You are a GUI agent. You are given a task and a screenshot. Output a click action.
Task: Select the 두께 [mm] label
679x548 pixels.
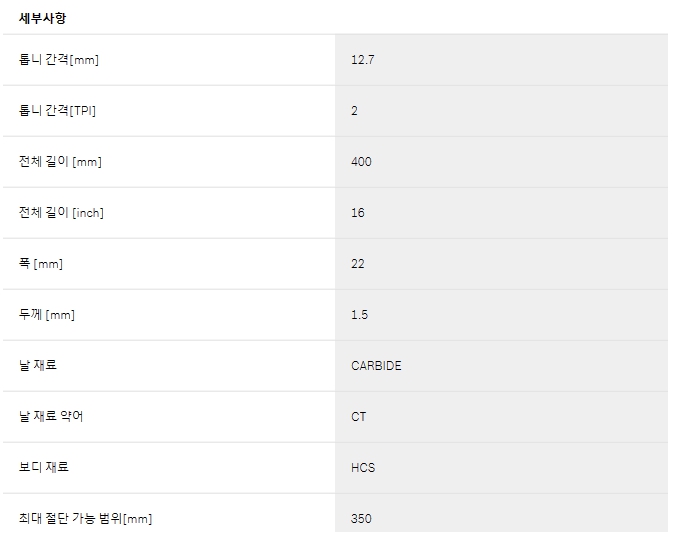coord(47,315)
